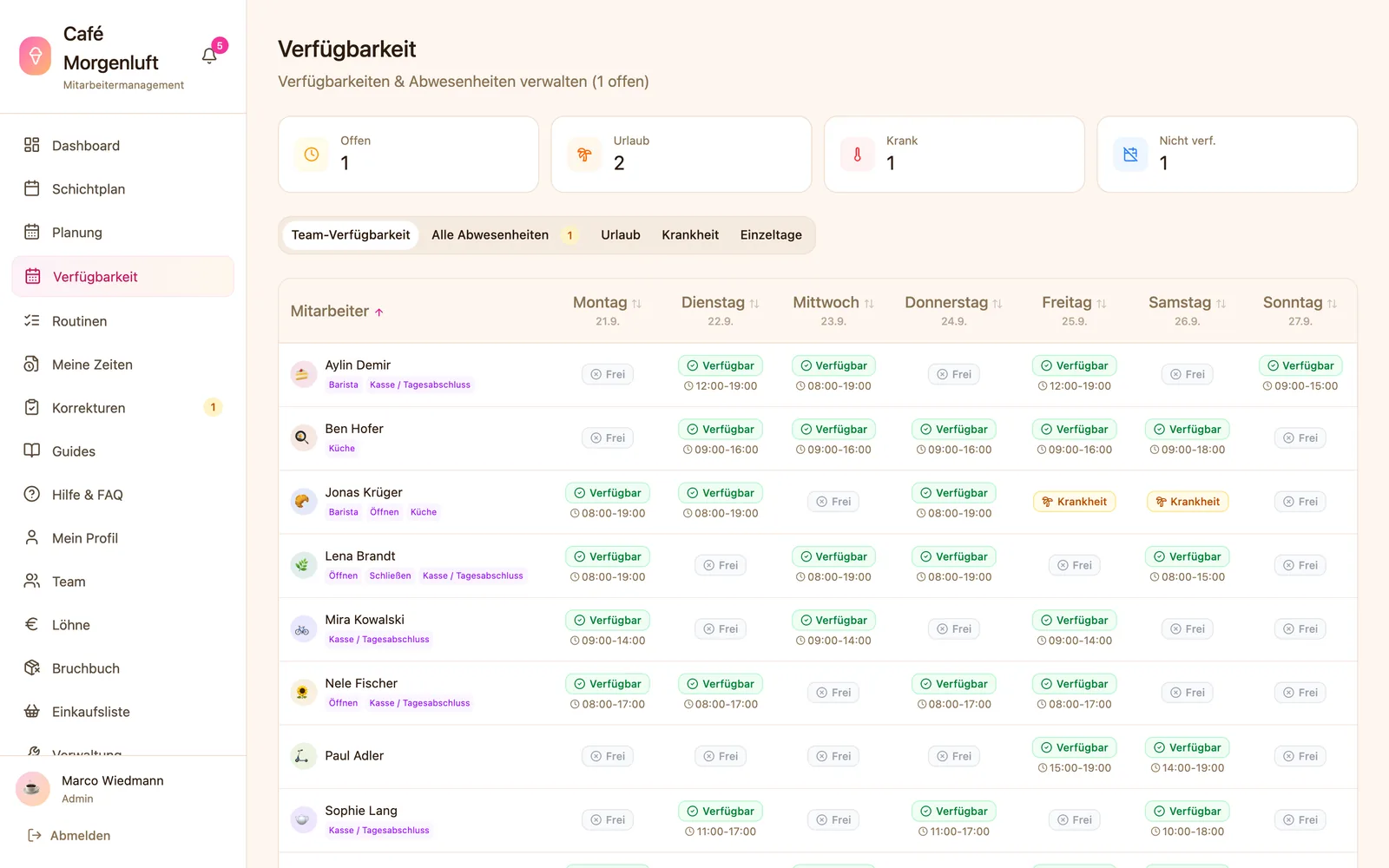
Task: Click the Bruchbuch broken box icon
Action: pyautogui.click(x=32, y=667)
